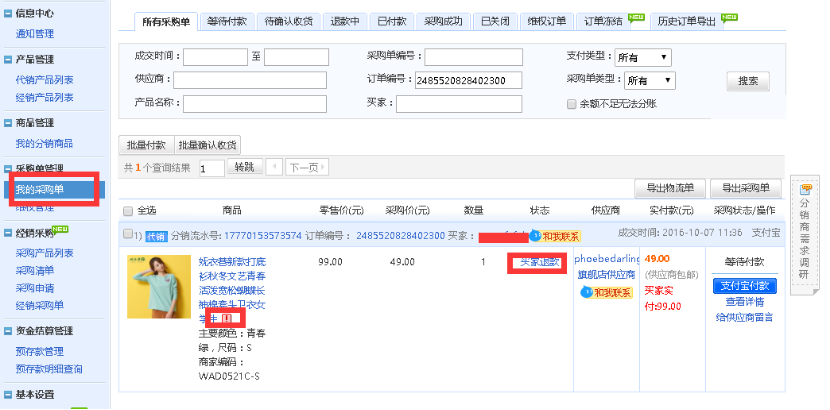Click the 支付宝付款 button

[x=746, y=285]
